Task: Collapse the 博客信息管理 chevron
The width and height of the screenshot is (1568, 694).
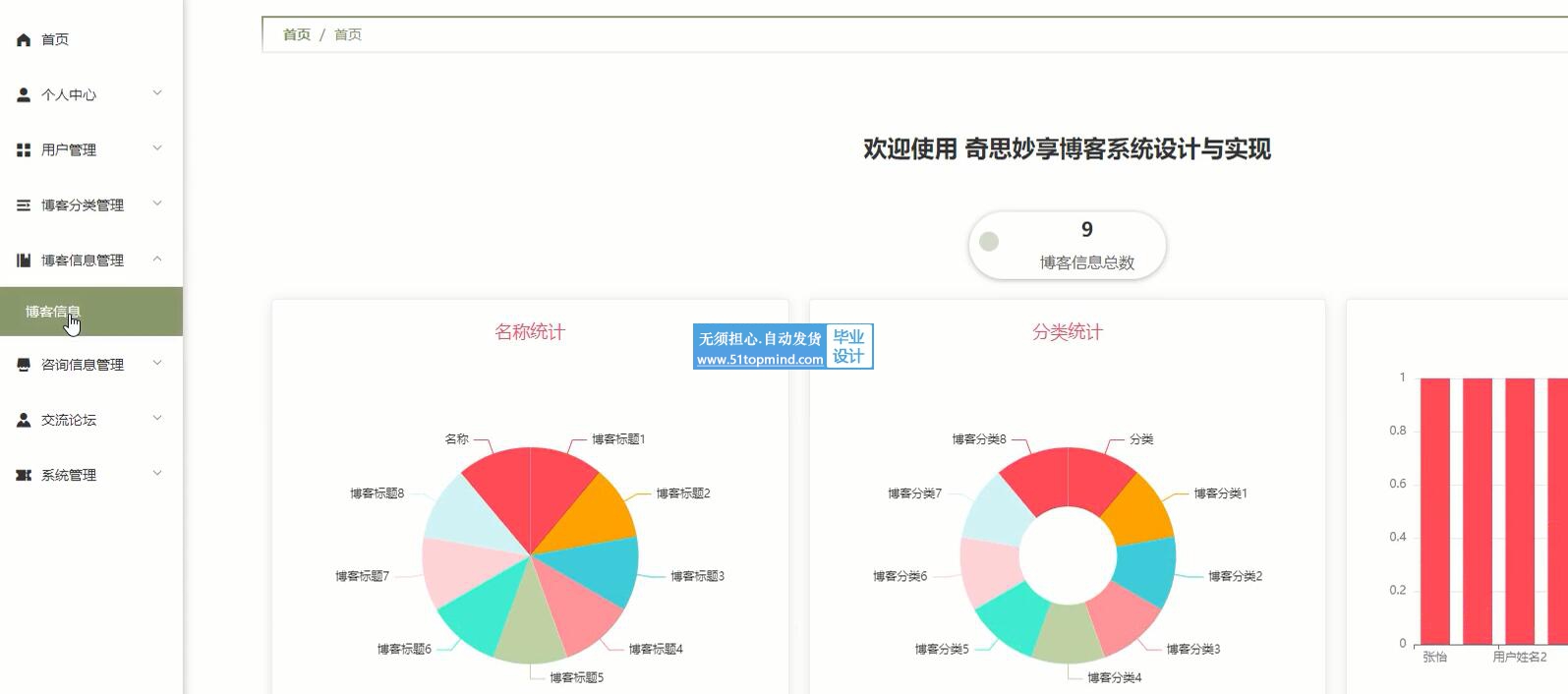Action: tap(157, 259)
